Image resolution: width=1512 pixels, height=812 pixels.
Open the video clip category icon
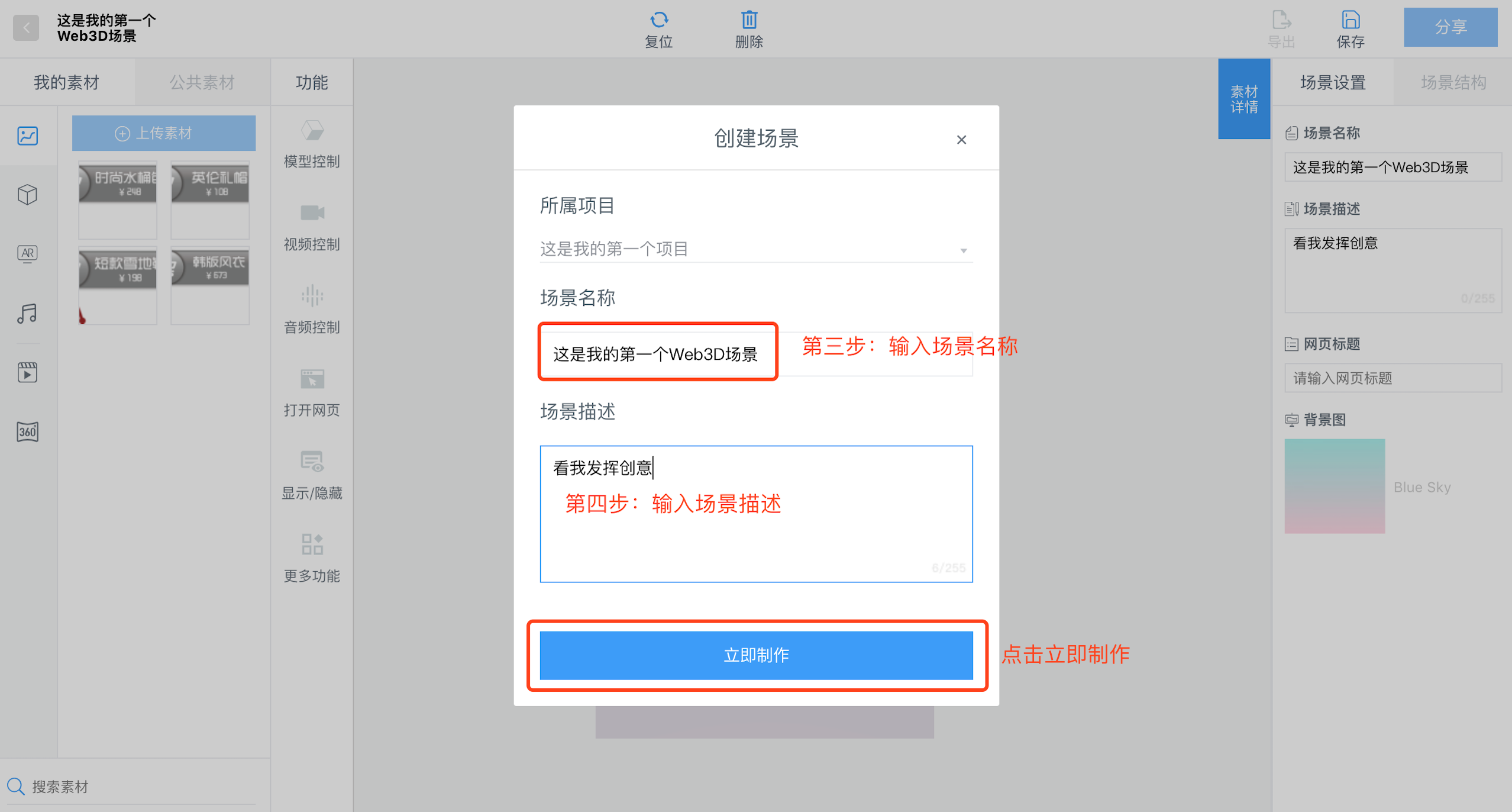(x=27, y=372)
